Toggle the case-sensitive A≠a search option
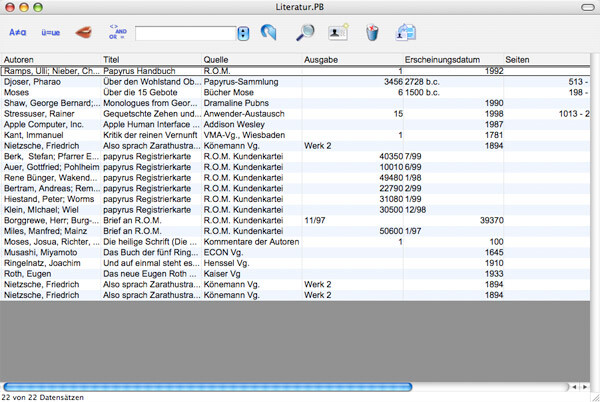The height and width of the screenshot is (402, 600). (x=18, y=33)
